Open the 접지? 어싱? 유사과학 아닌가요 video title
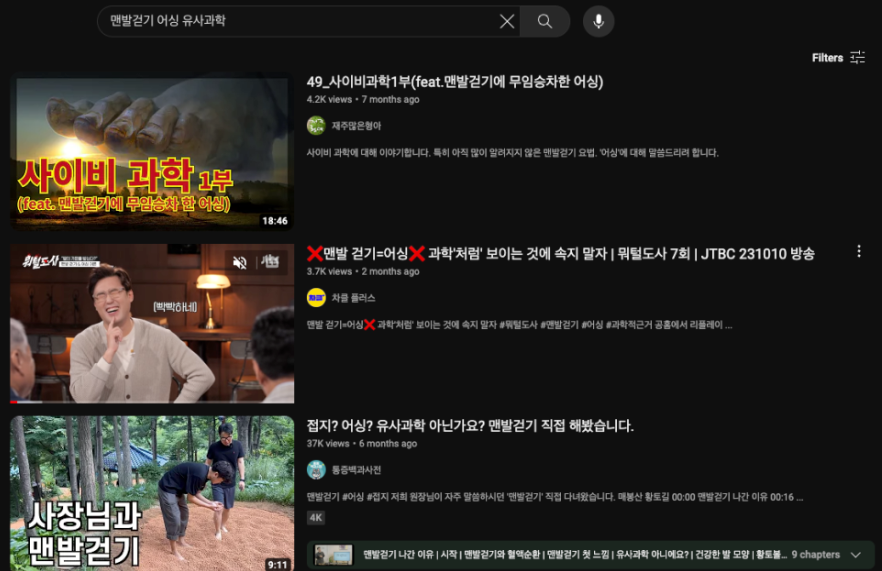This screenshot has width=882, height=571. (470, 426)
